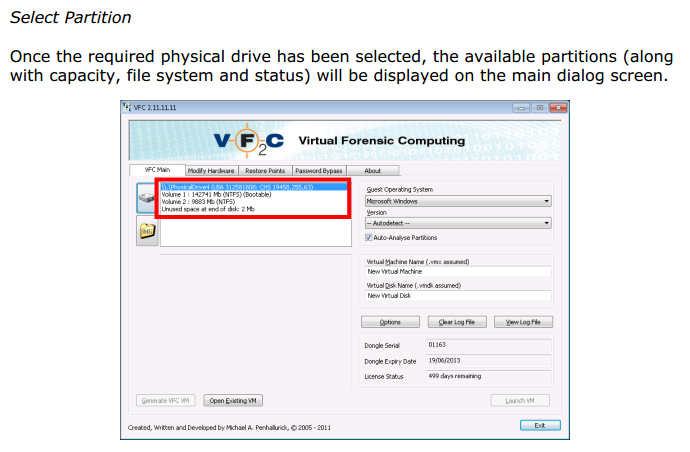
Task: Switch to the Modify Hardware tab
Action: pos(211,171)
